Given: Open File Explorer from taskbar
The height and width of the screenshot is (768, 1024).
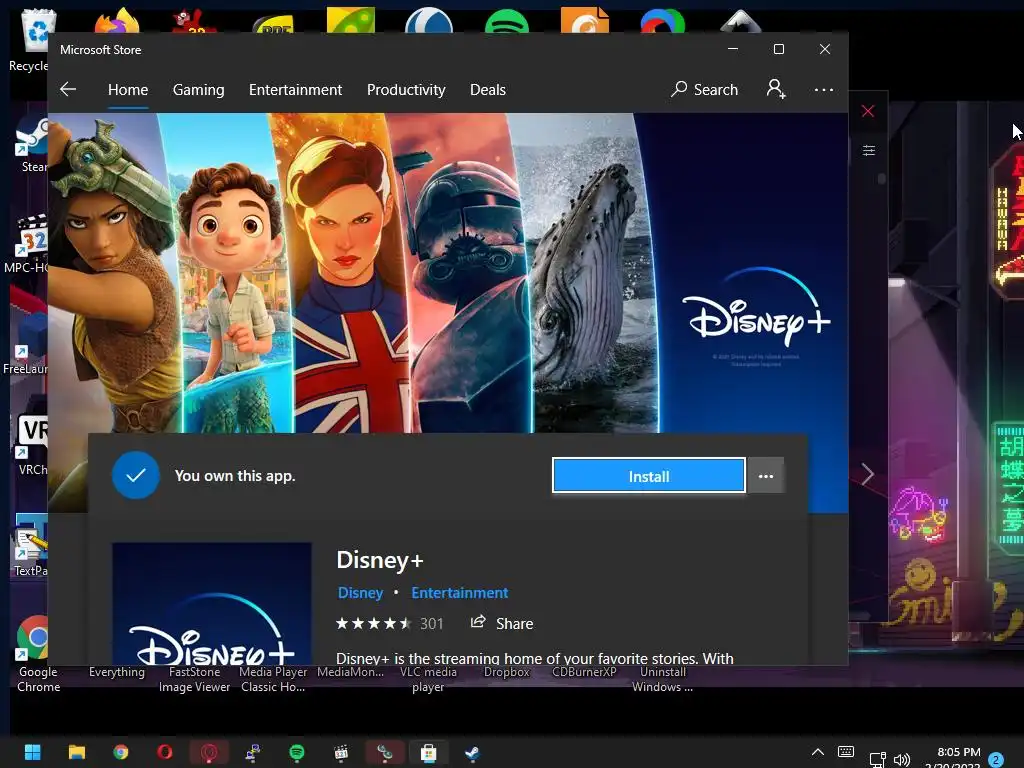Looking at the screenshot, I should pyautogui.click(x=77, y=752).
